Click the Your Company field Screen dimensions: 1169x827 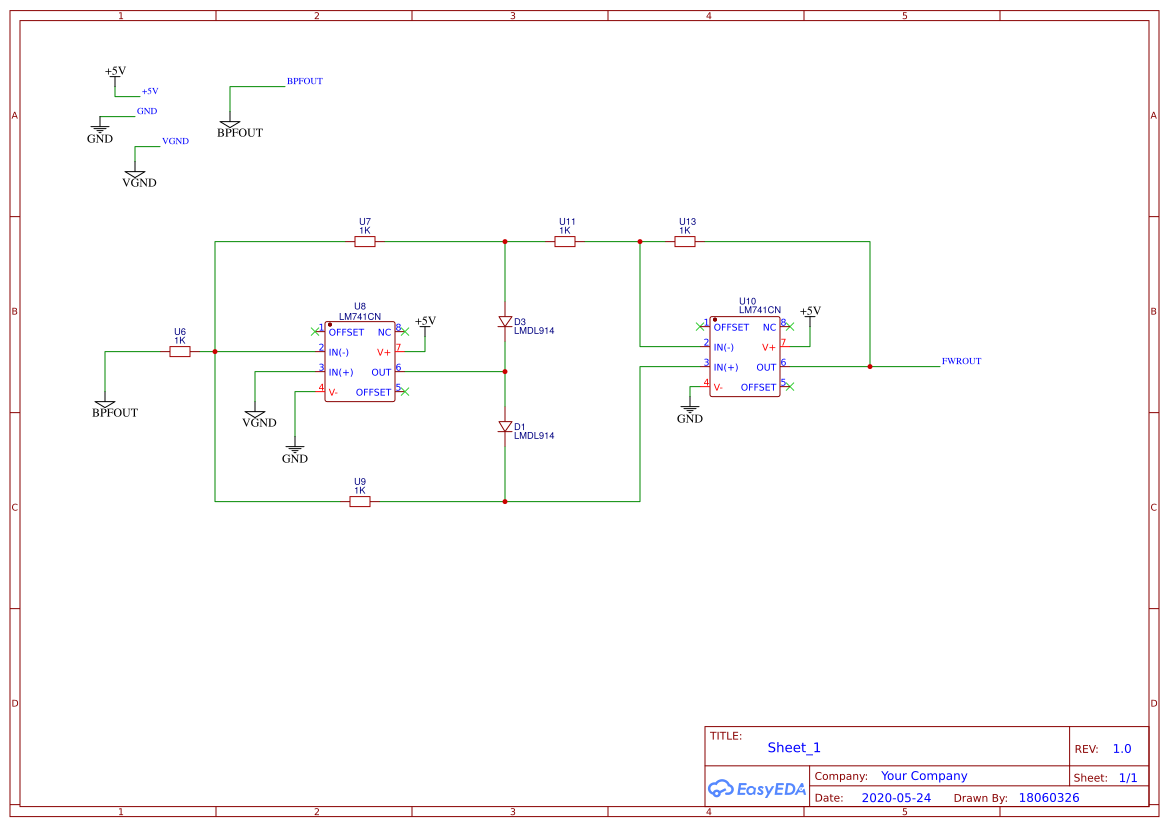click(x=924, y=775)
